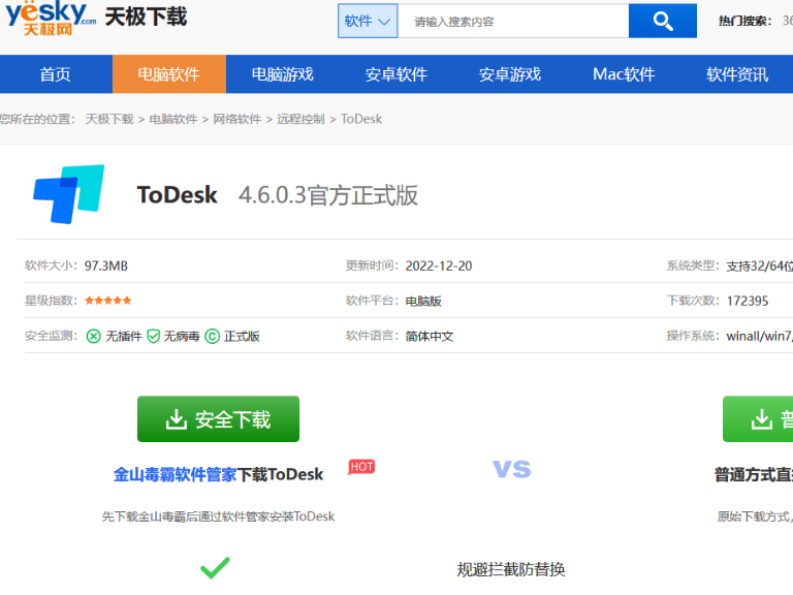This screenshot has width=793, height=595.
Task: Click the 天极下载 breadcrumb link
Action: tap(109, 119)
